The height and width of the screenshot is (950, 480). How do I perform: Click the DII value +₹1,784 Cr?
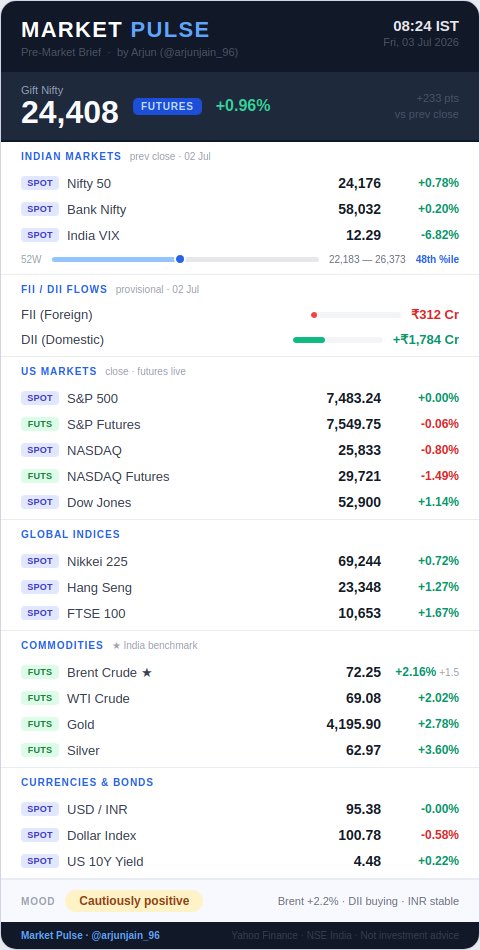pos(425,340)
